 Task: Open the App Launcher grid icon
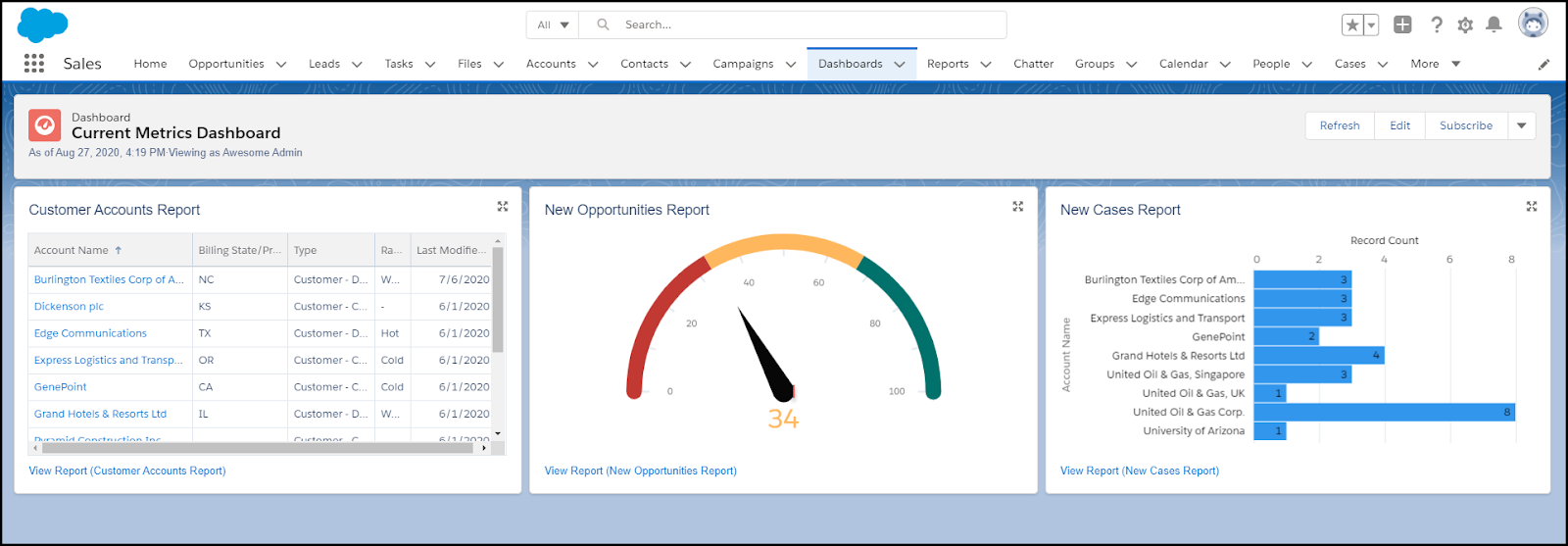click(x=34, y=64)
